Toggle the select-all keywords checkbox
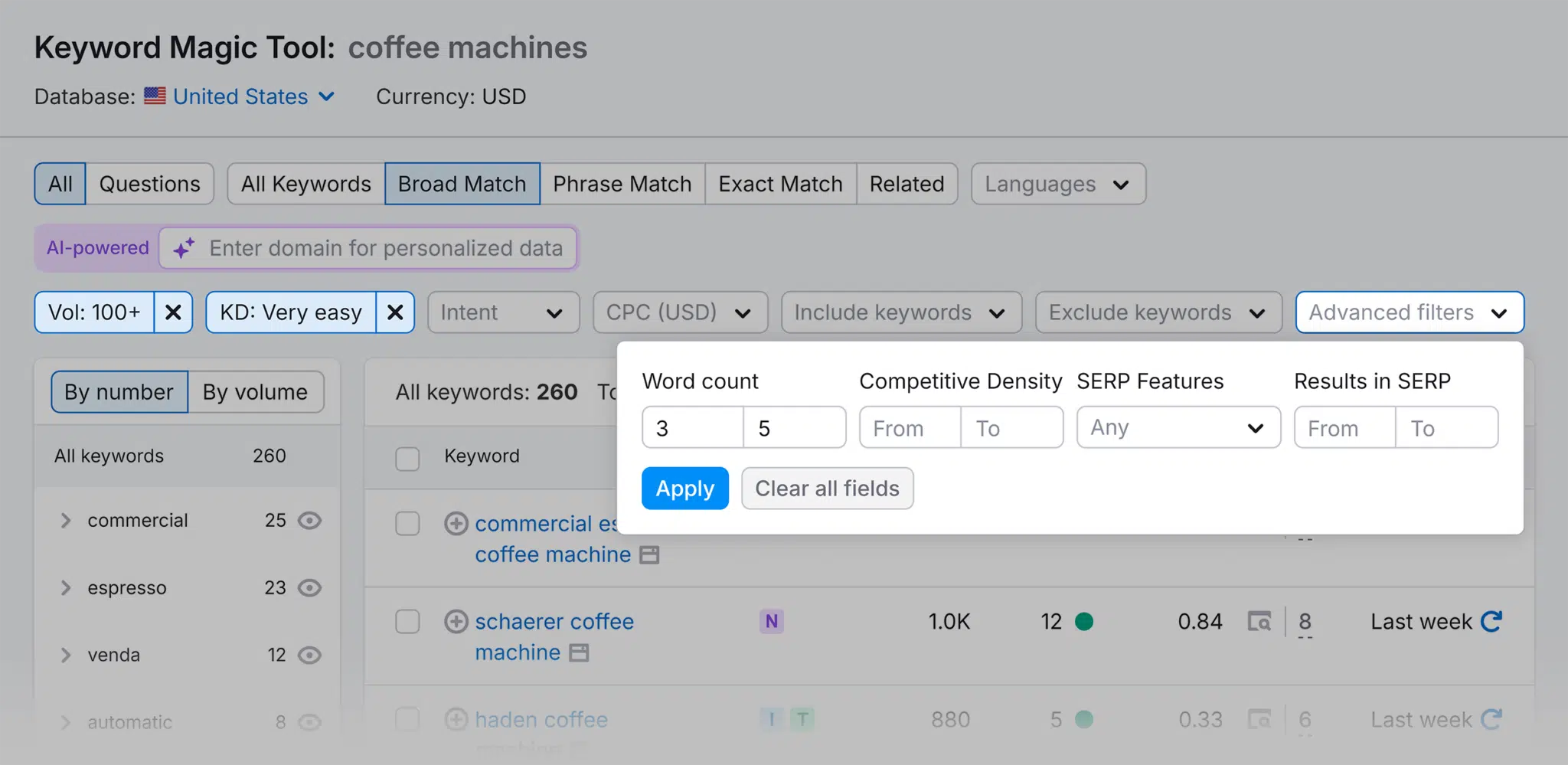The image size is (1568, 765). click(x=407, y=459)
